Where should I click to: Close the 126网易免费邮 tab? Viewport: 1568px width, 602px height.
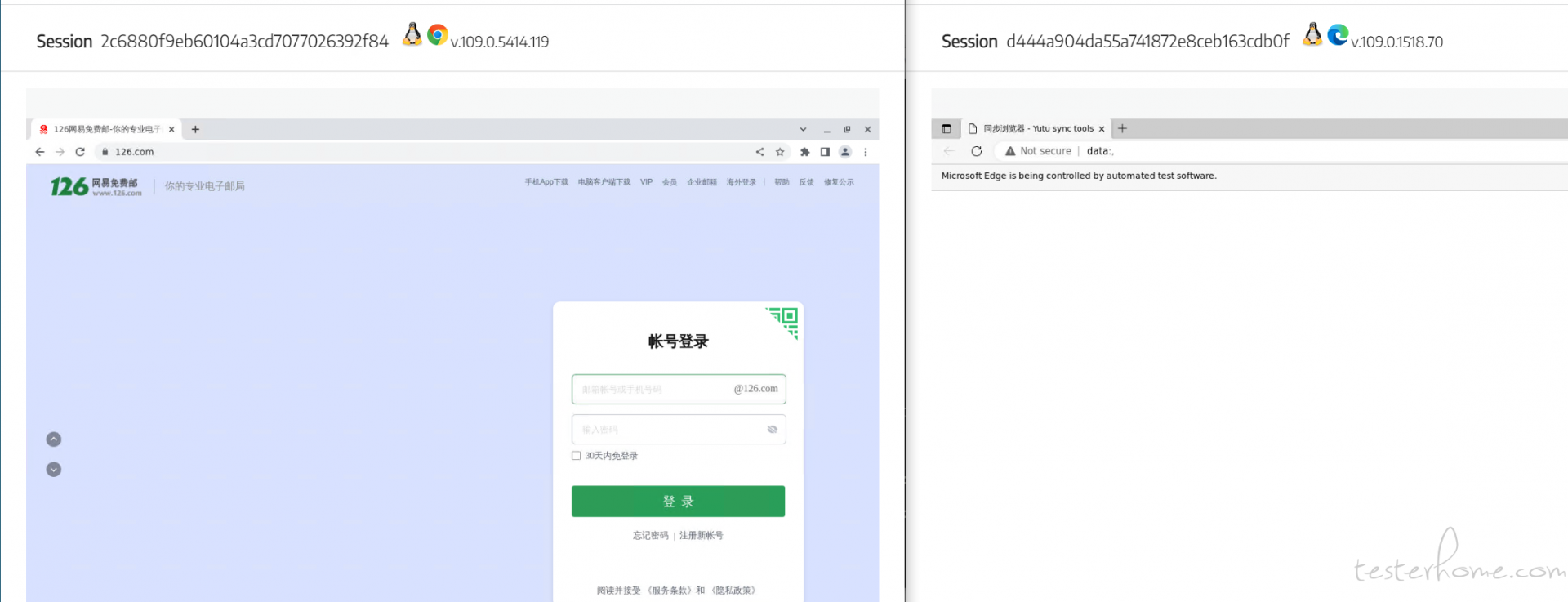(x=171, y=129)
